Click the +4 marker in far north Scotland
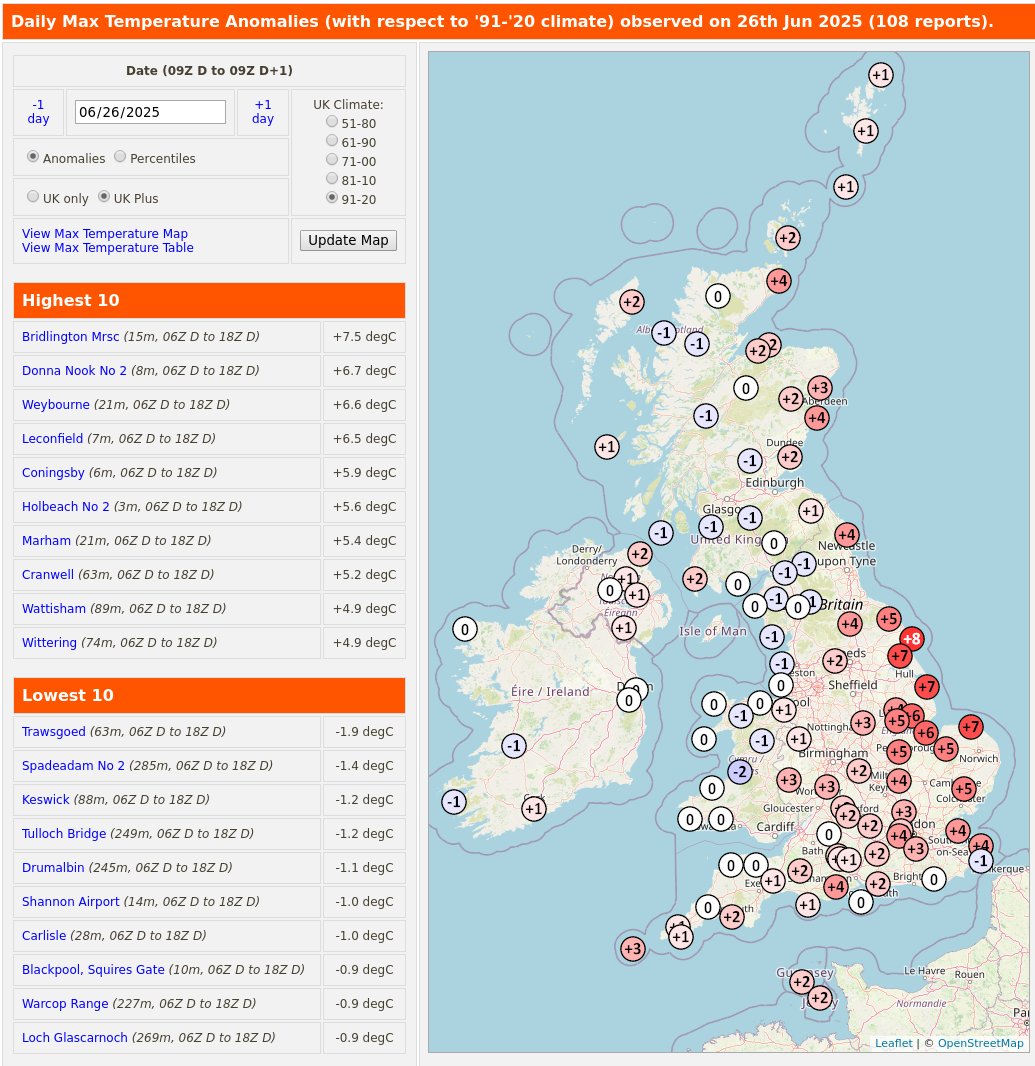 pos(779,280)
